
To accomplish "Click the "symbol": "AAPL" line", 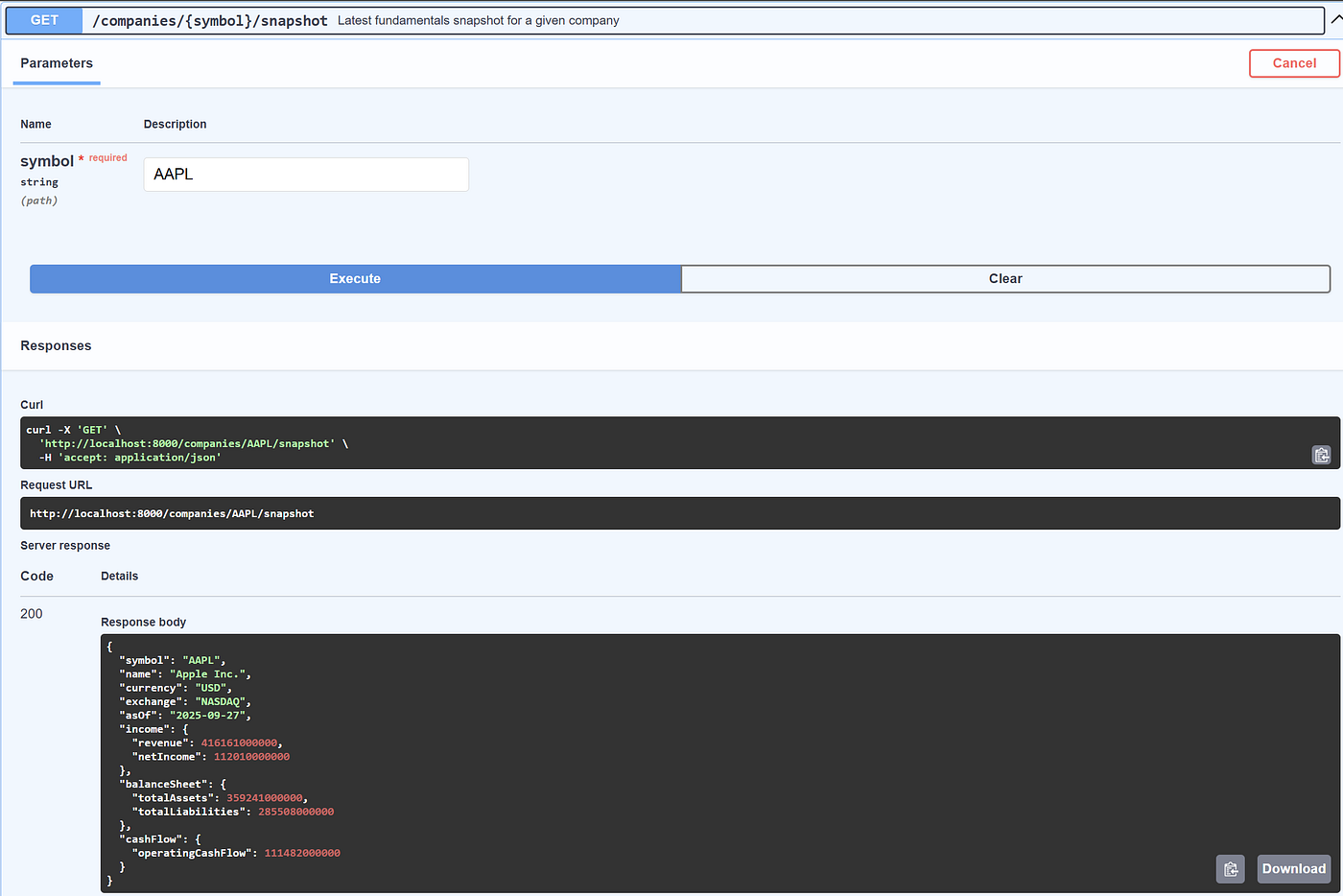I will [173, 660].
